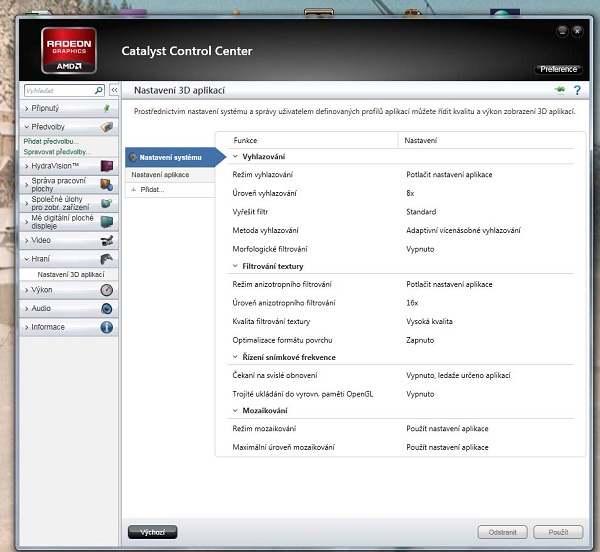The height and width of the screenshot is (552, 600).
Task: Click the Video camcorder icon
Action: point(106,240)
